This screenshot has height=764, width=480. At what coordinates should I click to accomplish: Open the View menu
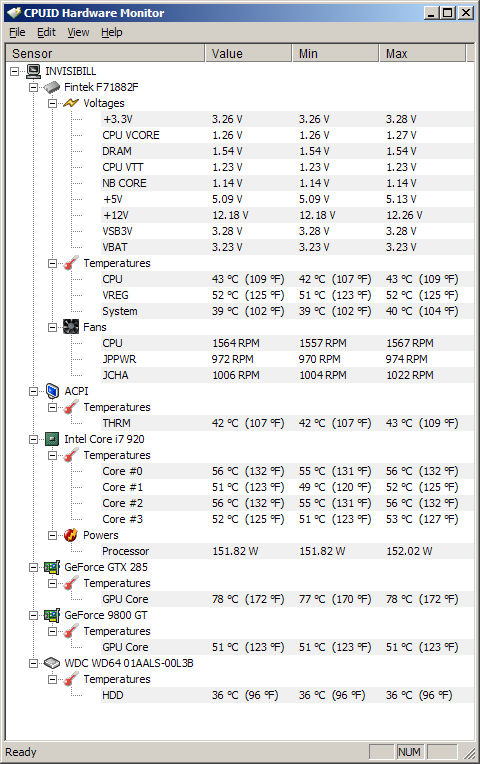click(78, 32)
